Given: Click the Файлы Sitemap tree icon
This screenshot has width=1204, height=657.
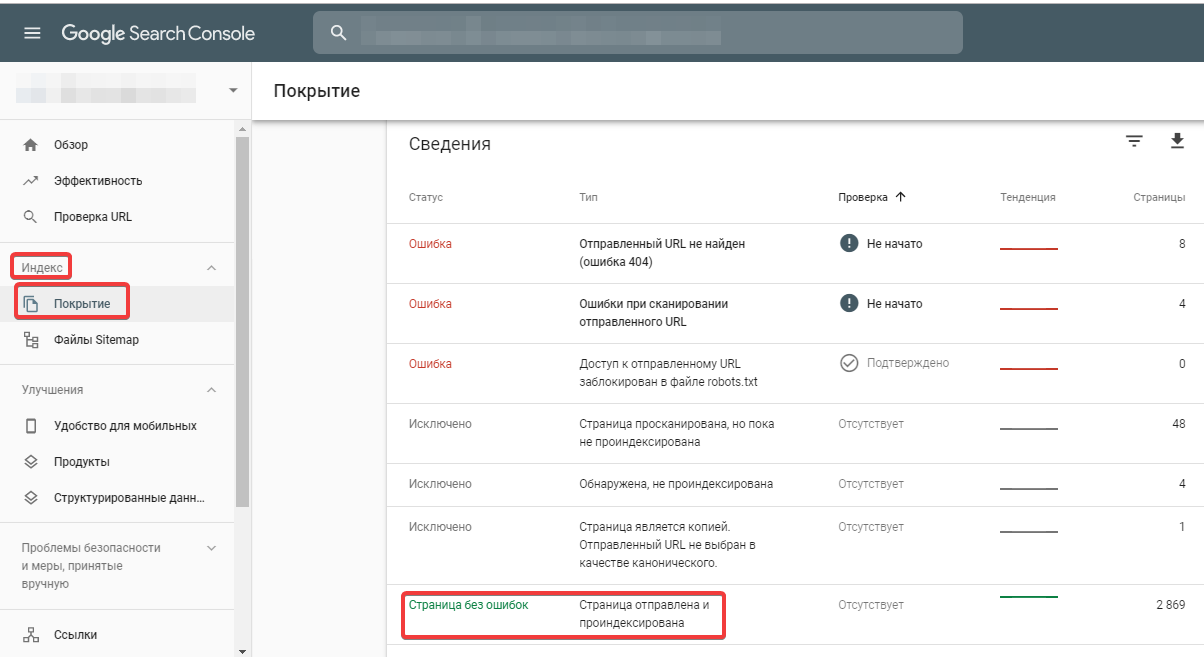Looking at the screenshot, I should [x=30, y=340].
